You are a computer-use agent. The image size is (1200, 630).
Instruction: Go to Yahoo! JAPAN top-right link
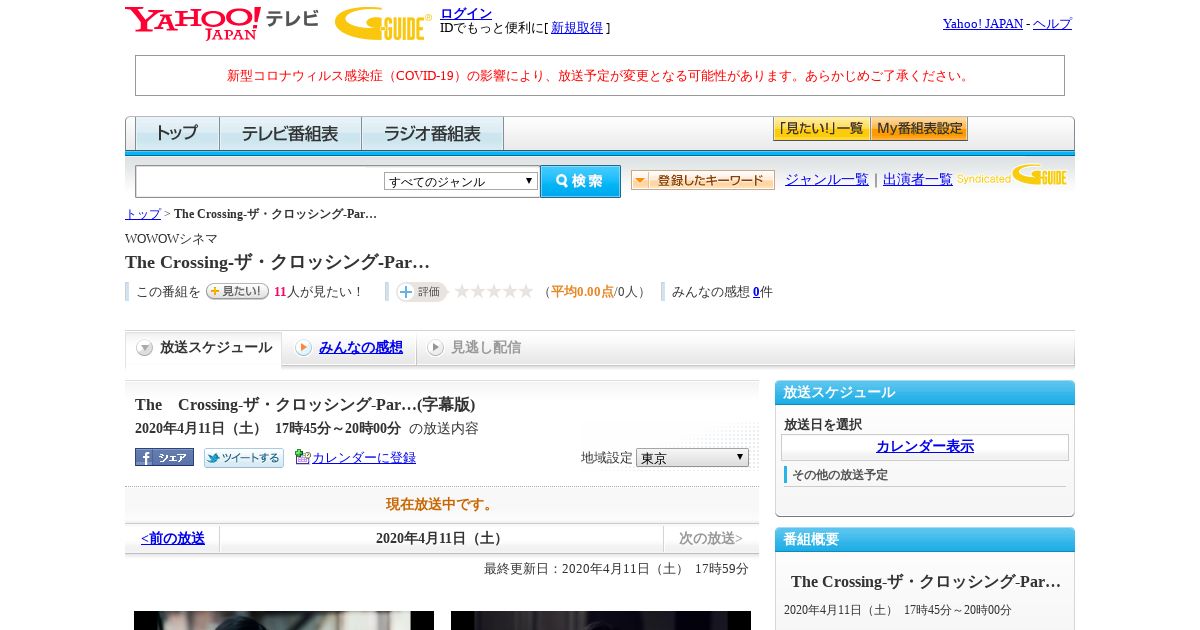(x=983, y=23)
